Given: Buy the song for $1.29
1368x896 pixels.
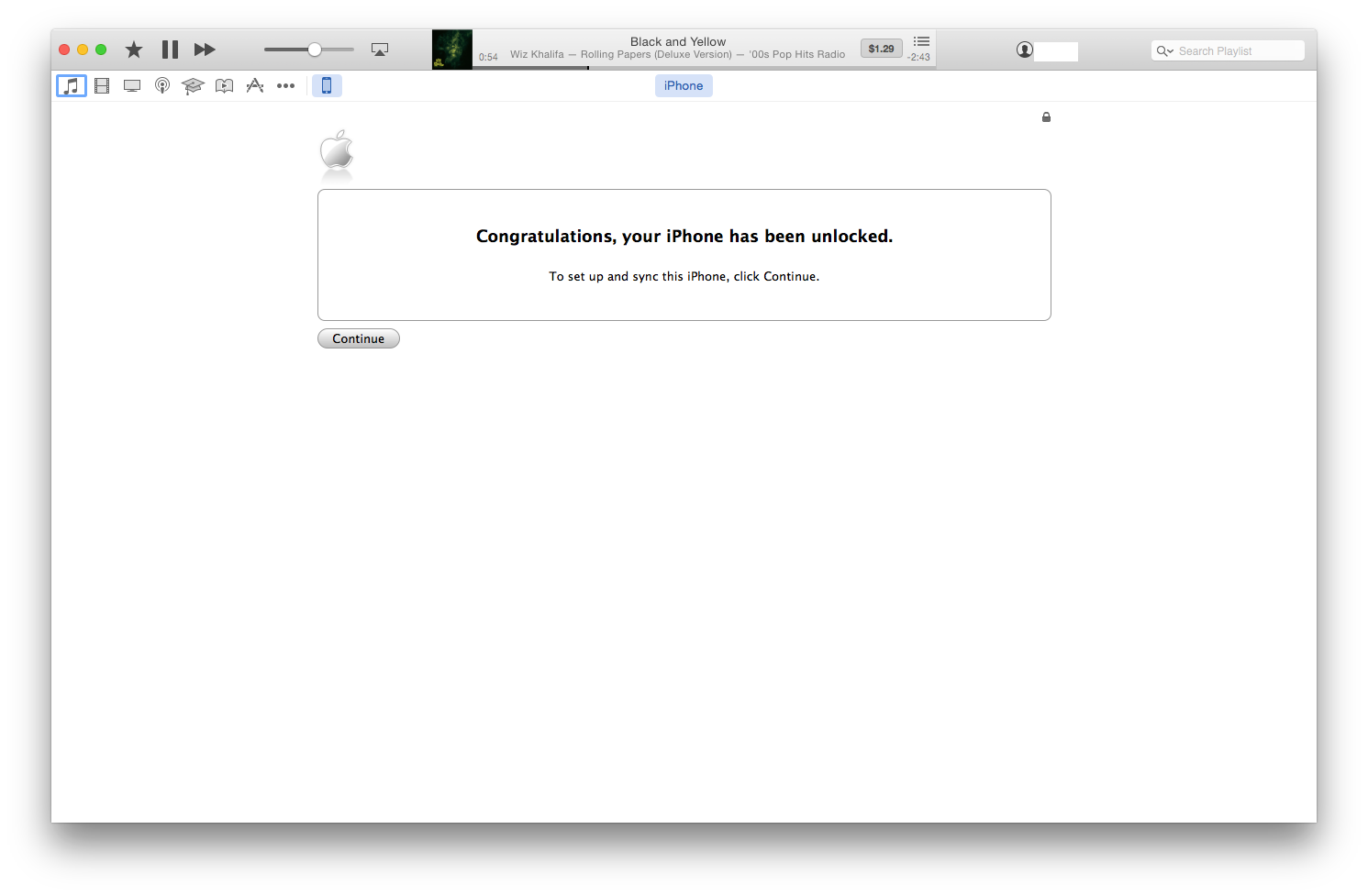Looking at the screenshot, I should 881,49.
